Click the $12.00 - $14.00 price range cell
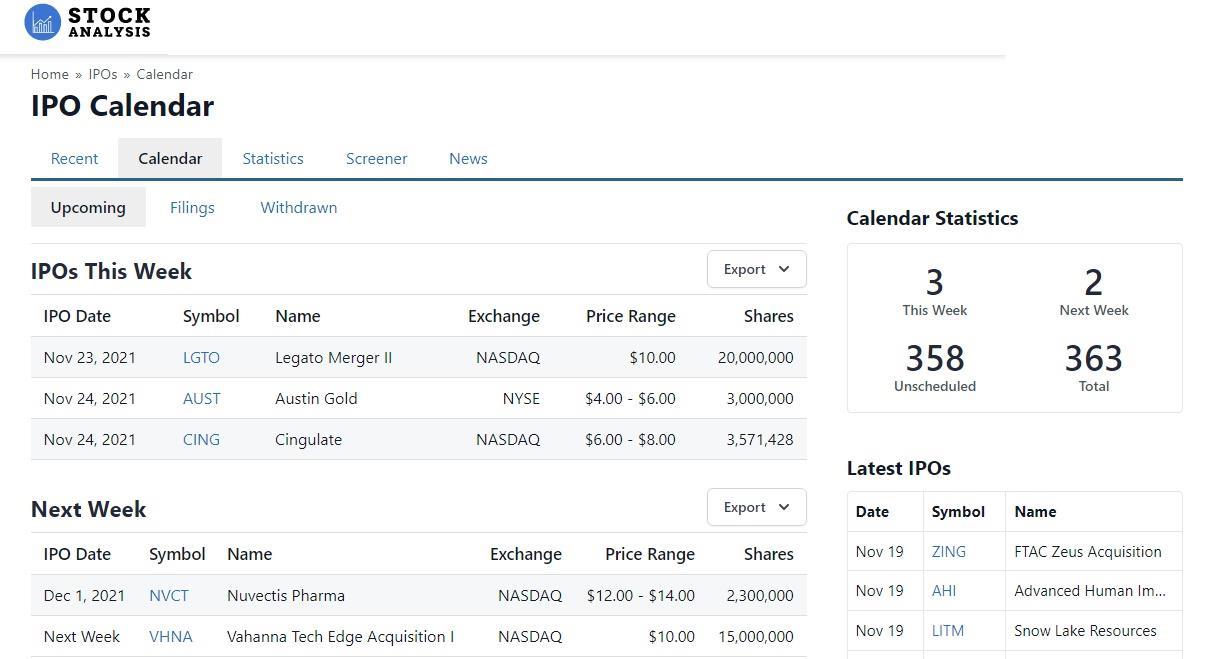Screen dimensions: 1208x659 641,595
